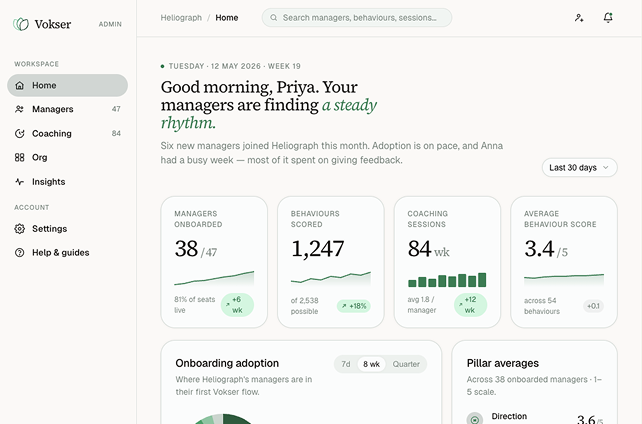Open Help & guides

pos(67,253)
